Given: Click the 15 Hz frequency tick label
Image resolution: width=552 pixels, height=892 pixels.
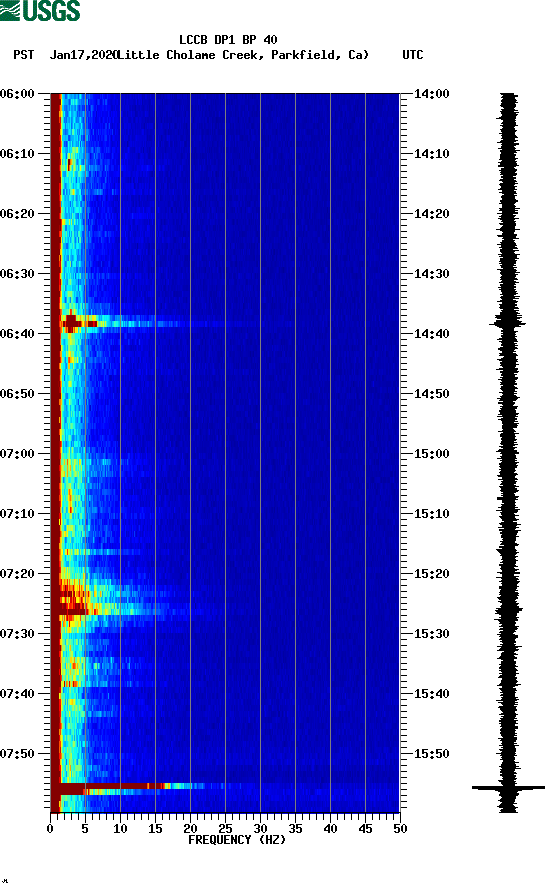Looking at the screenshot, I should (x=155, y=829).
